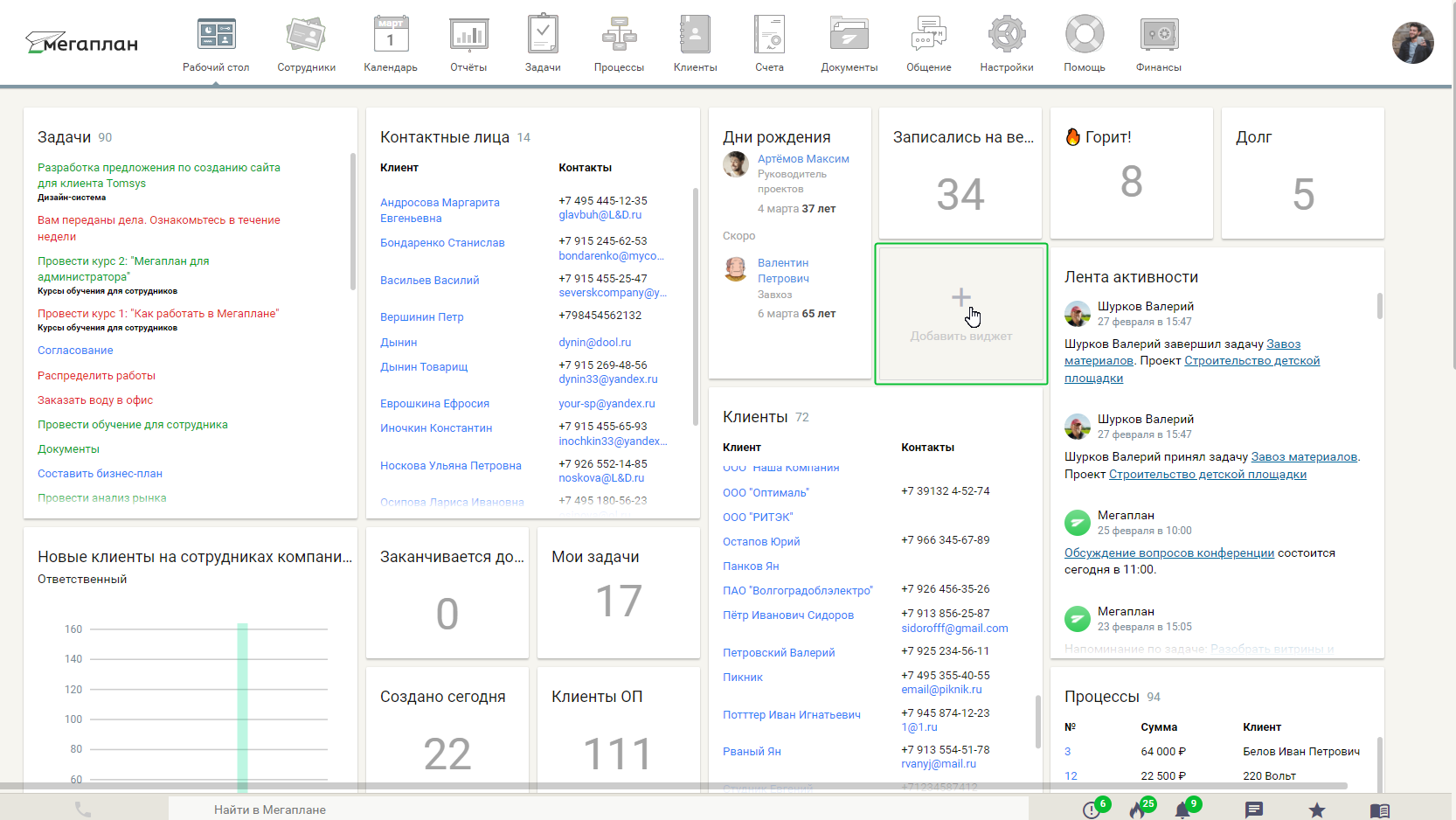Open contact Носкова Ульяна Петровна

pos(451,466)
